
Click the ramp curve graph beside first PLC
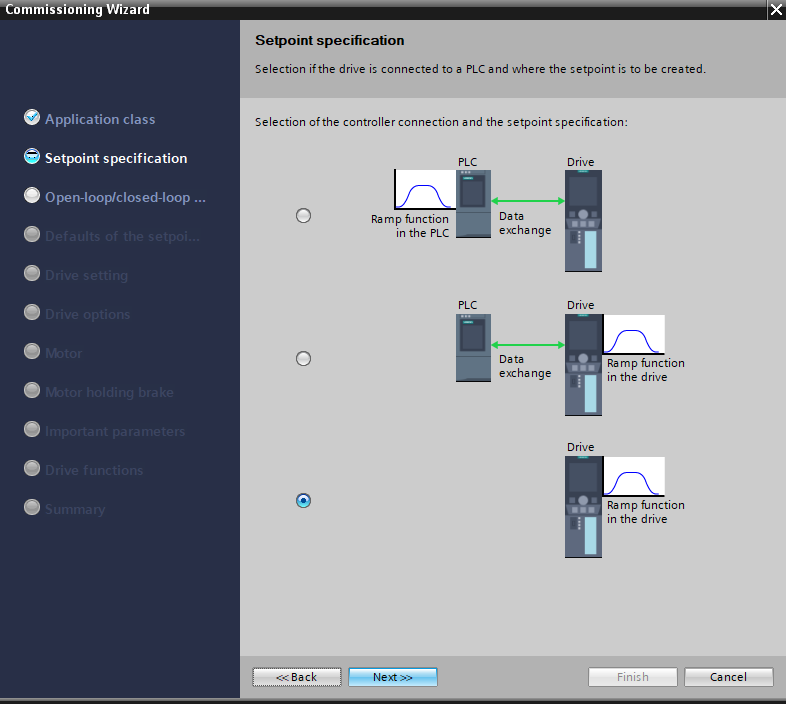tap(425, 190)
